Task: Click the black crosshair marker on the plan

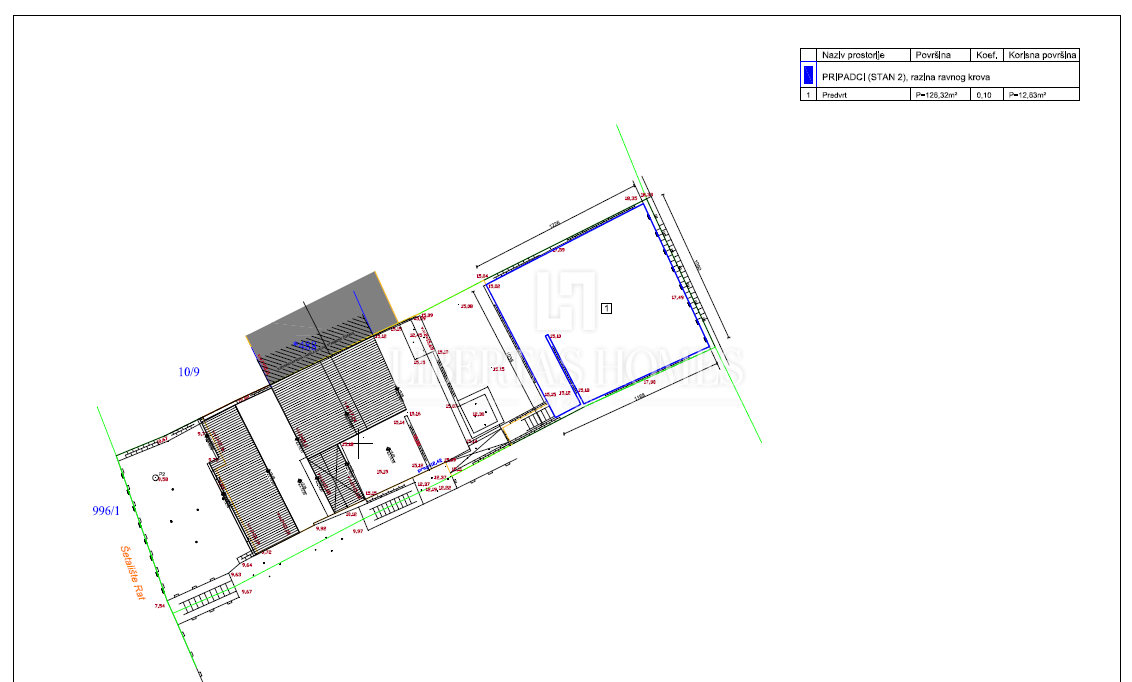Action: tap(360, 442)
